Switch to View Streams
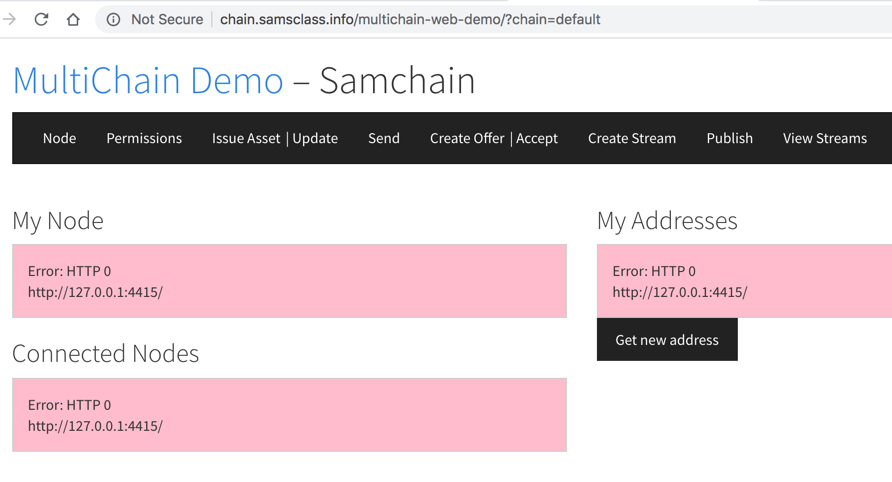The height and width of the screenshot is (482, 892). click(825, 138)
